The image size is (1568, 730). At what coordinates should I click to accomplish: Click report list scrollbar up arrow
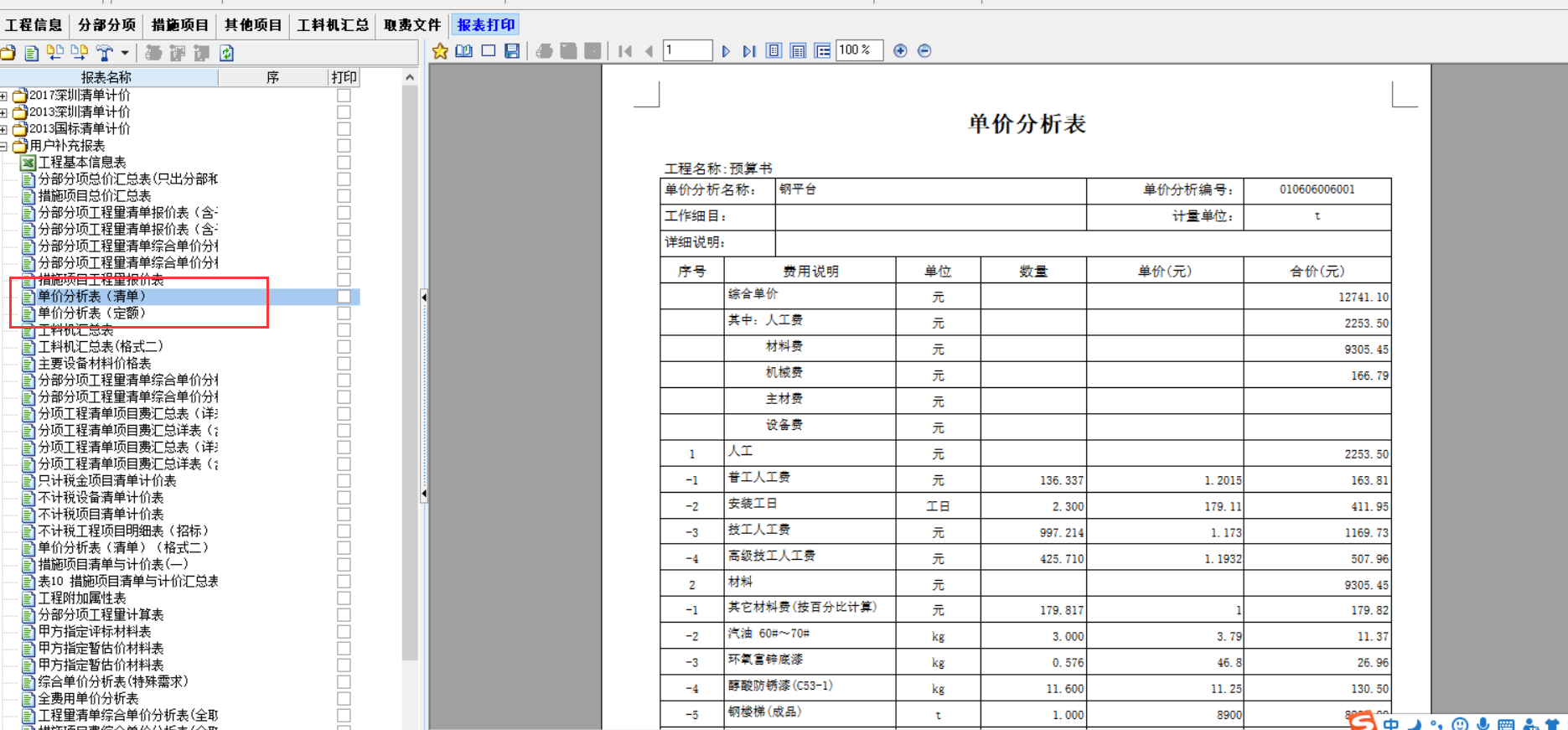tap(410, 77)
